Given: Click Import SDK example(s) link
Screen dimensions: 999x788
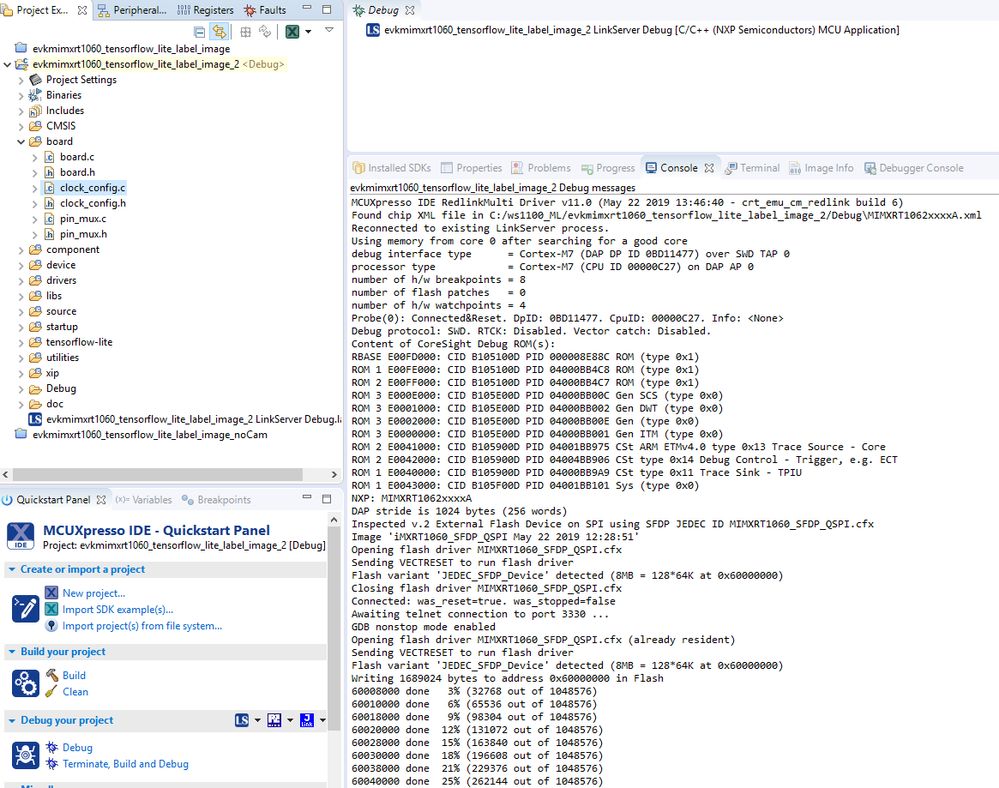Looking at the screenshot, I should [x=118, y=610].
